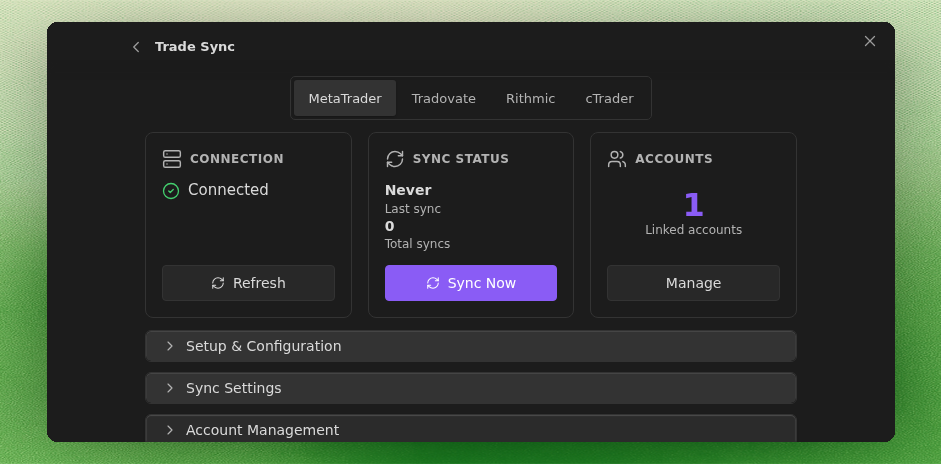Close the Trade Sync dialog
This screenshot has width=941, height=464.
pos(870,41)
